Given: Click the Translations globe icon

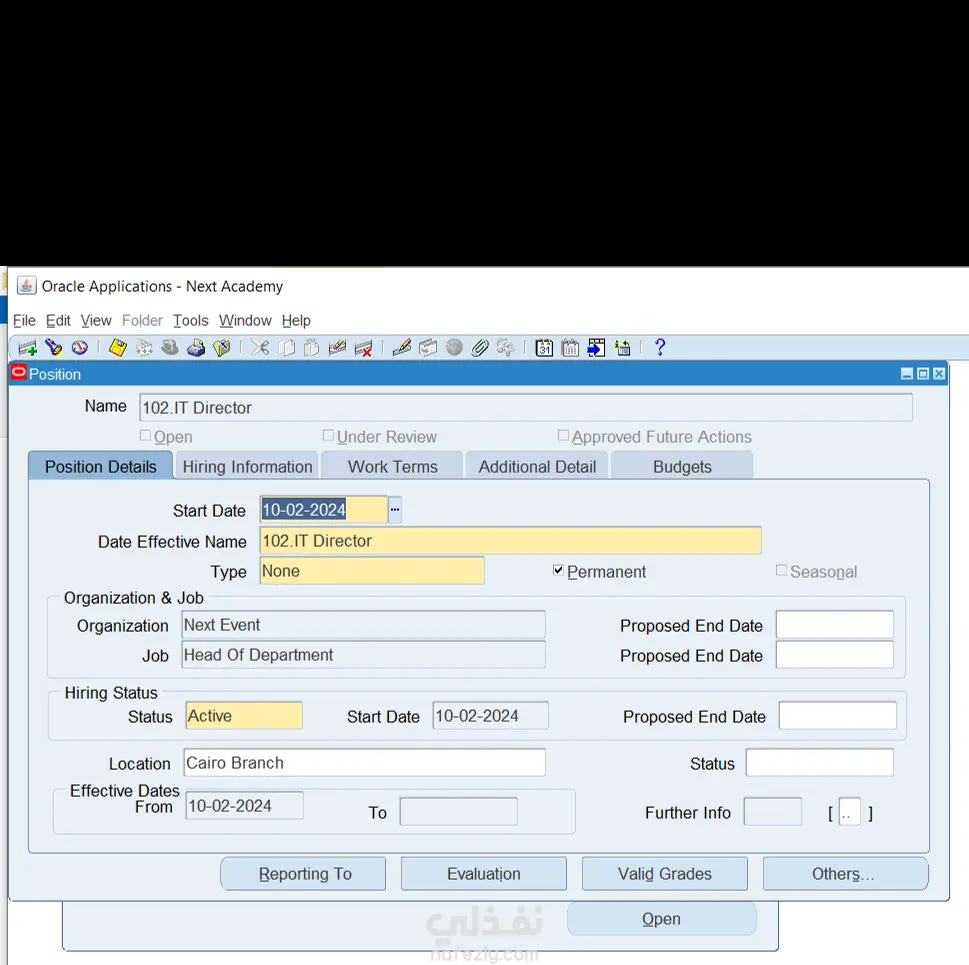Looking at the screenshot, I should [454, 348].
